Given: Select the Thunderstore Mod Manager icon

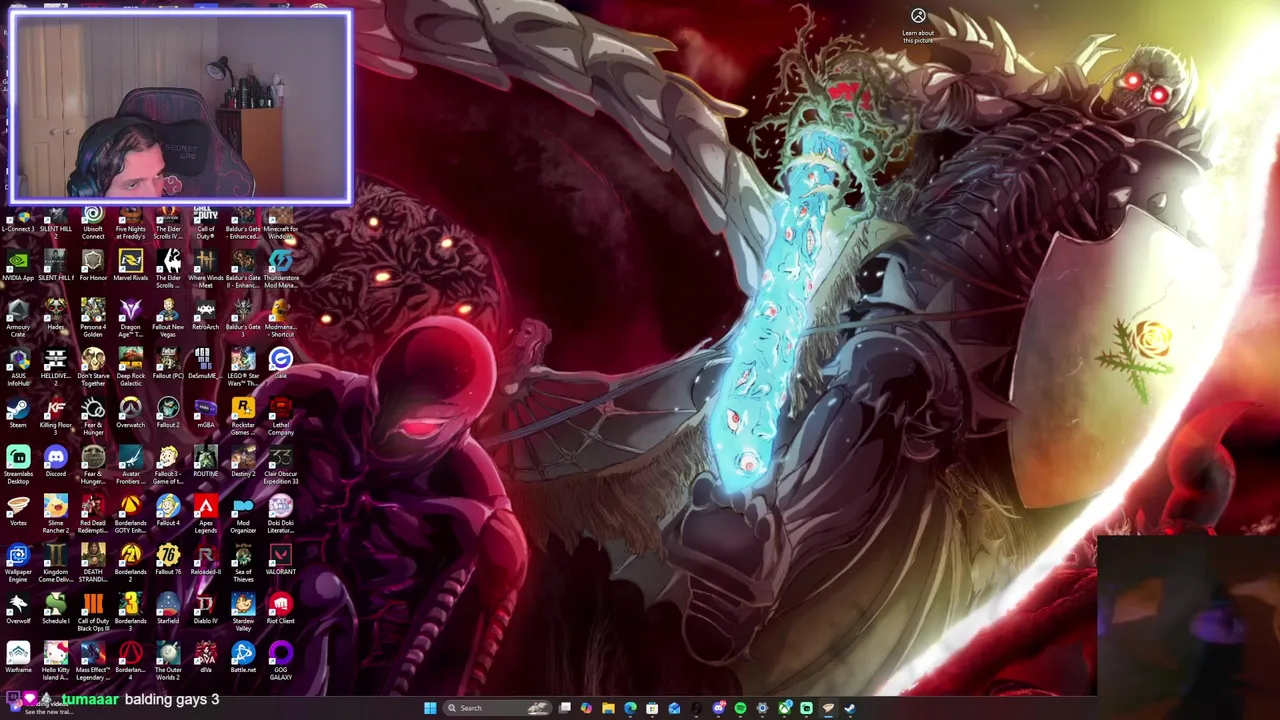Looking at the screenshot, I should click(280, 270).
